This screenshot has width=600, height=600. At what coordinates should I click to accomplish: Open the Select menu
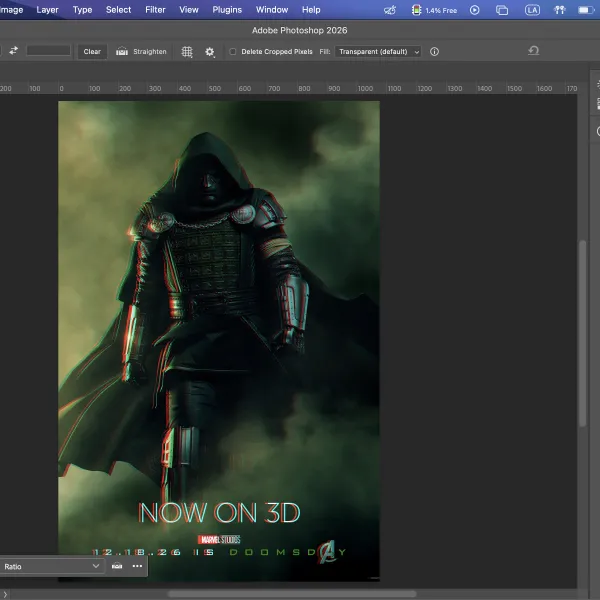point(119,10)
